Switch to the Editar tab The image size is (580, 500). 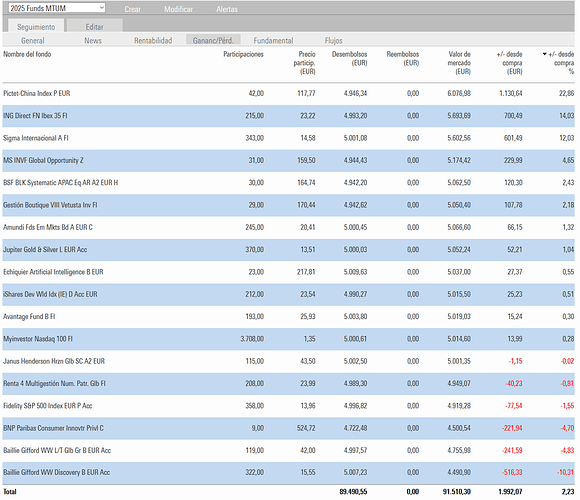tap(94, 27)
